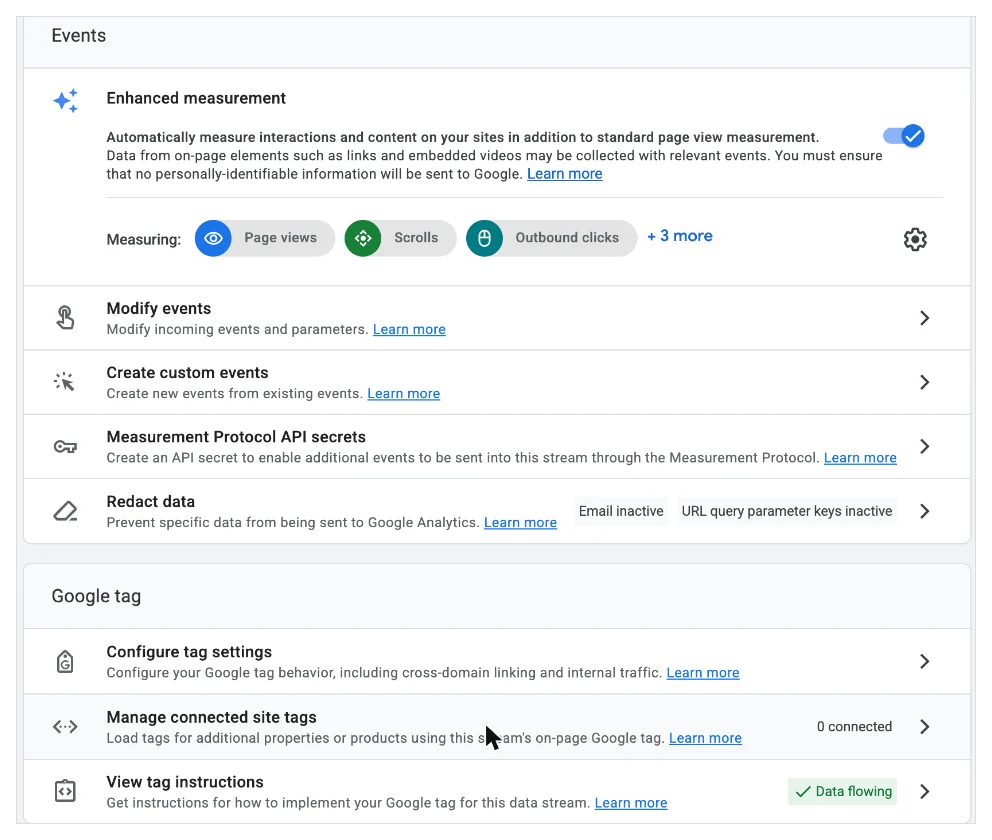Click the Page views eye icon
This screenshot has height=840, width=992.
pyautogui.click(x=213, y=238)
